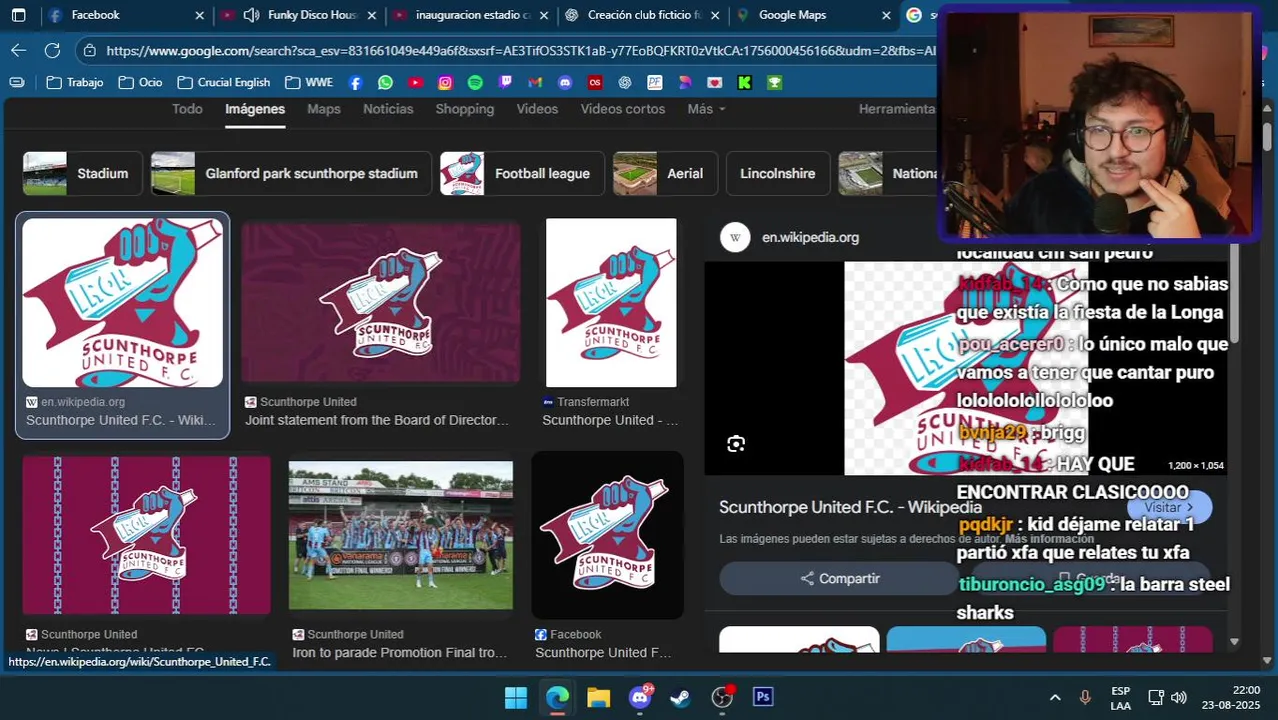Open OBS Studio from the taskbar

point(722,697)
